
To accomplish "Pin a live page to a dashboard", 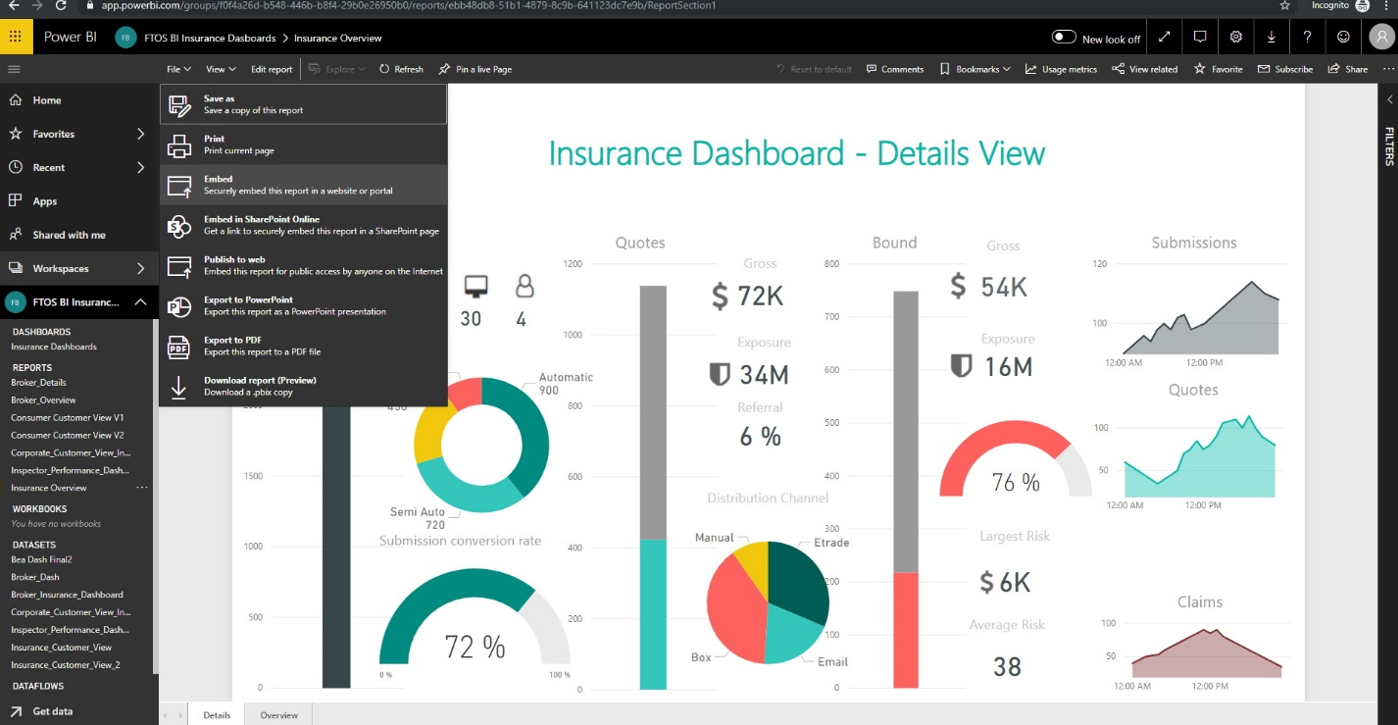I will click(x=475, y=69).
